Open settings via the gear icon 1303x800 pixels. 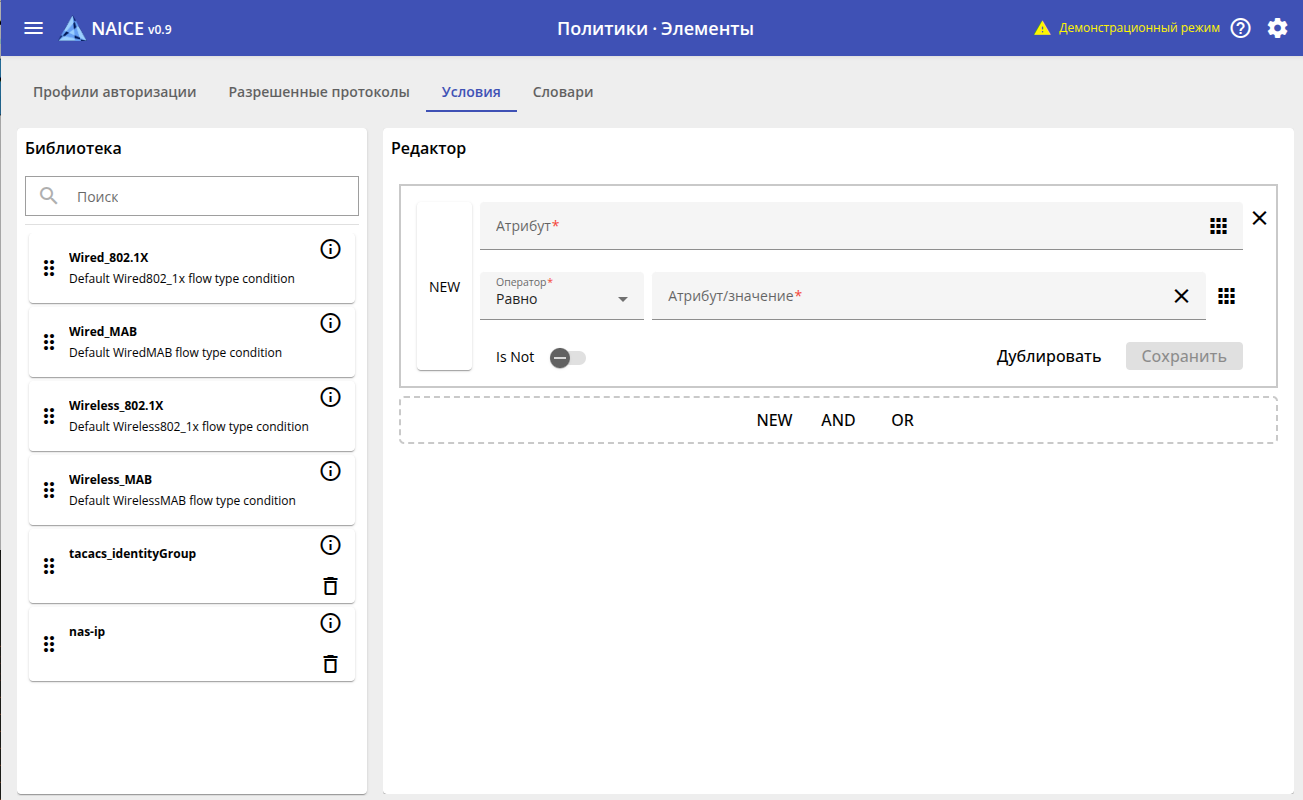[1277, 28]
